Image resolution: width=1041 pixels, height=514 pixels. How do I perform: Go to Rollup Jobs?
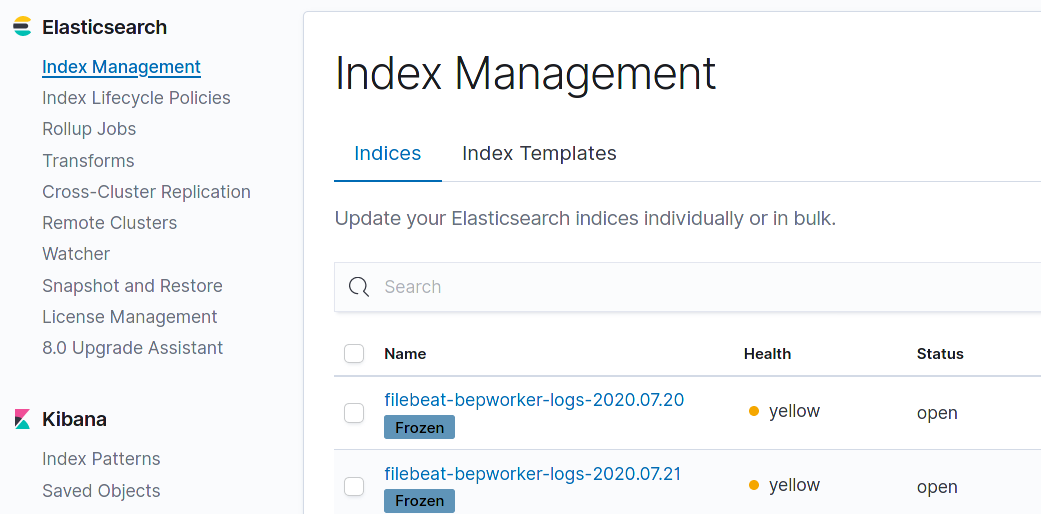89,129
